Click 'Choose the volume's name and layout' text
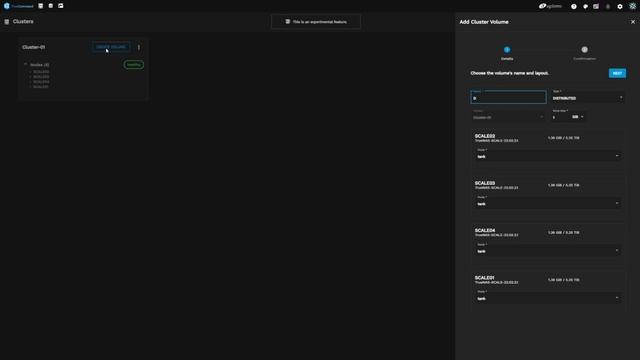Viewport: 640px width, 360px height. (509, 73)
